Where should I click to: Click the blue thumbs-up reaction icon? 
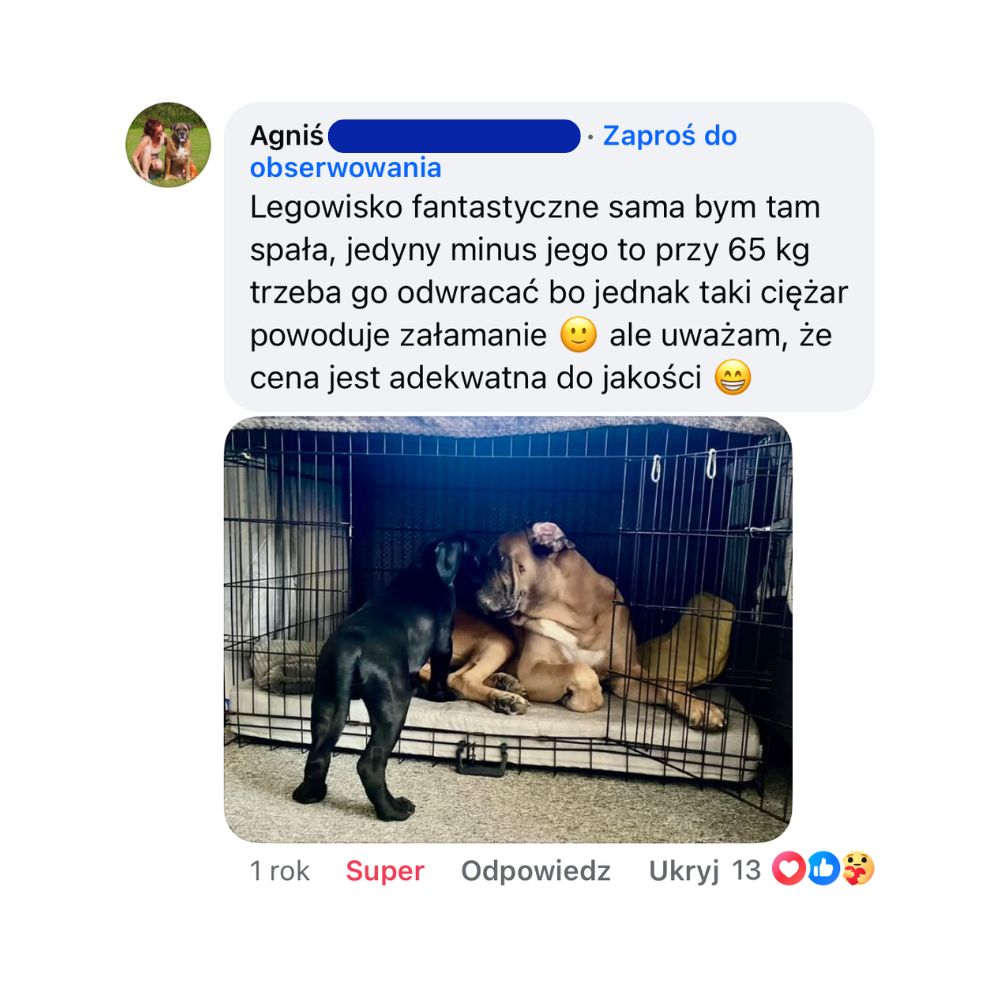(823, 869)
